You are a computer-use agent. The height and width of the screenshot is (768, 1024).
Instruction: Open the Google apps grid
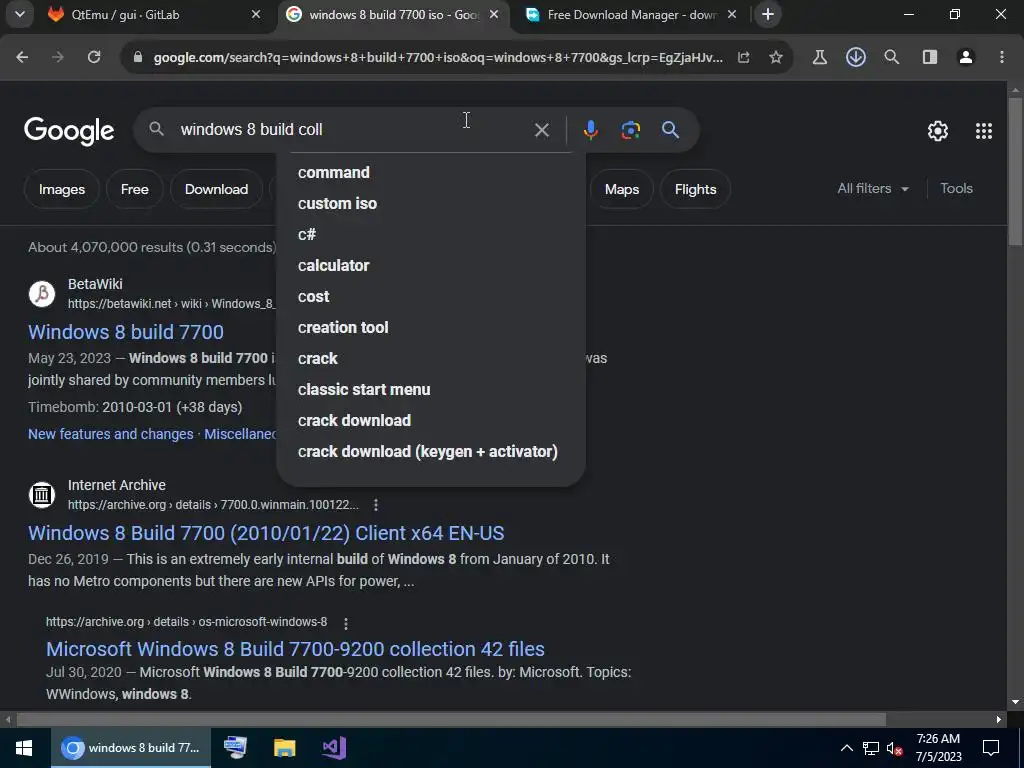coord(984,131)
